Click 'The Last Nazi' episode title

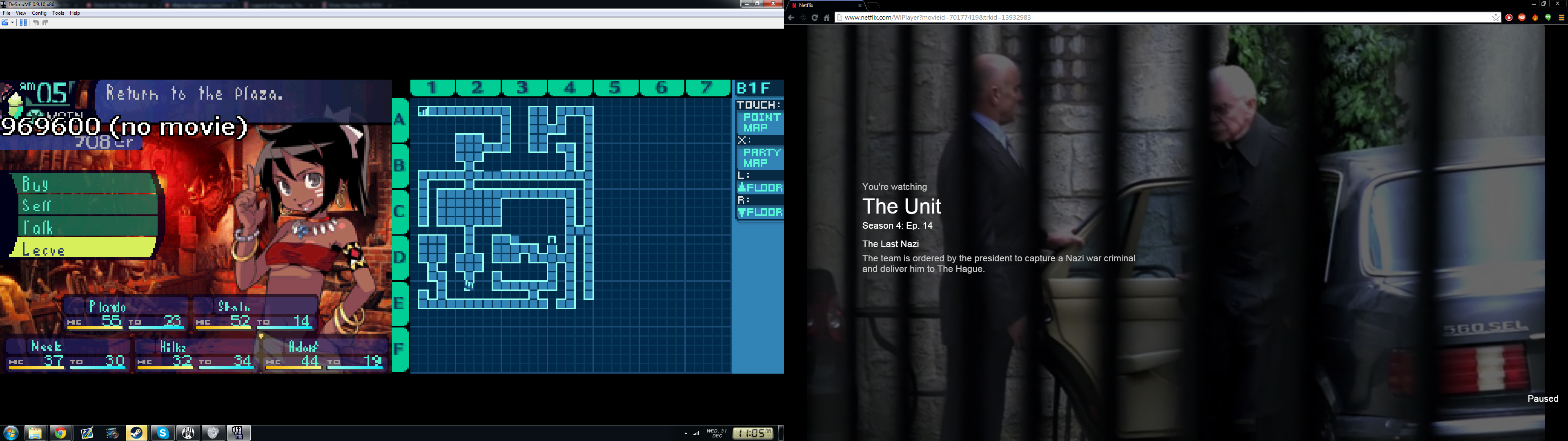coord(891,244)
